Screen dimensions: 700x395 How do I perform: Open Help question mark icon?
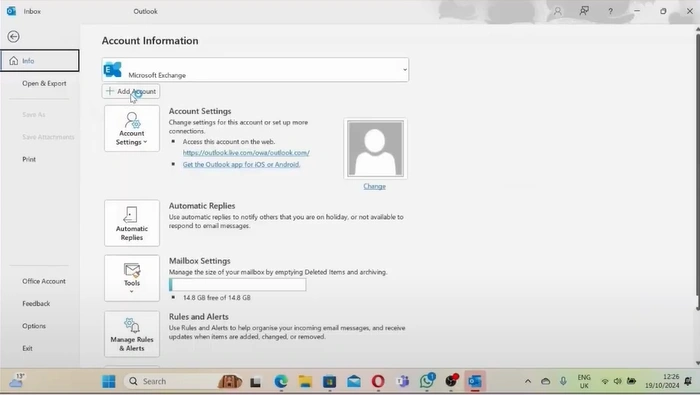point(610,11)
